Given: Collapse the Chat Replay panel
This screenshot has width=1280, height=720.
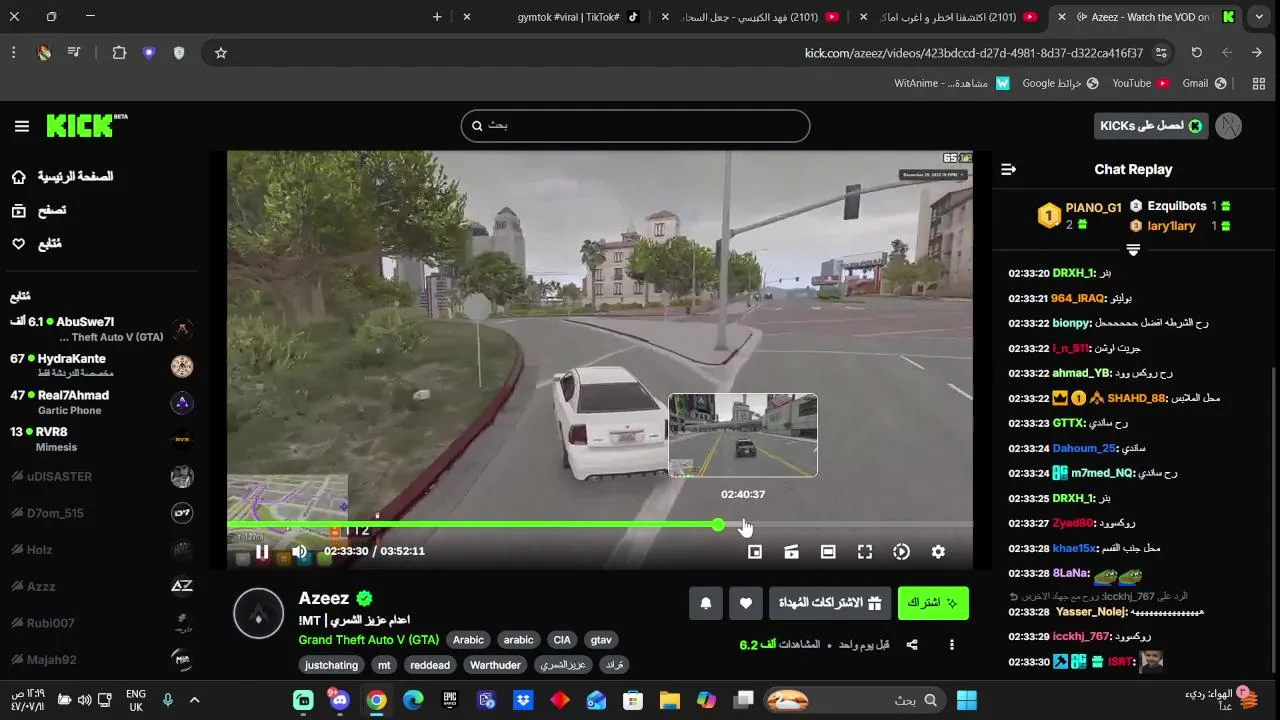Looking at the screenshot, I should click(1008, 170).
